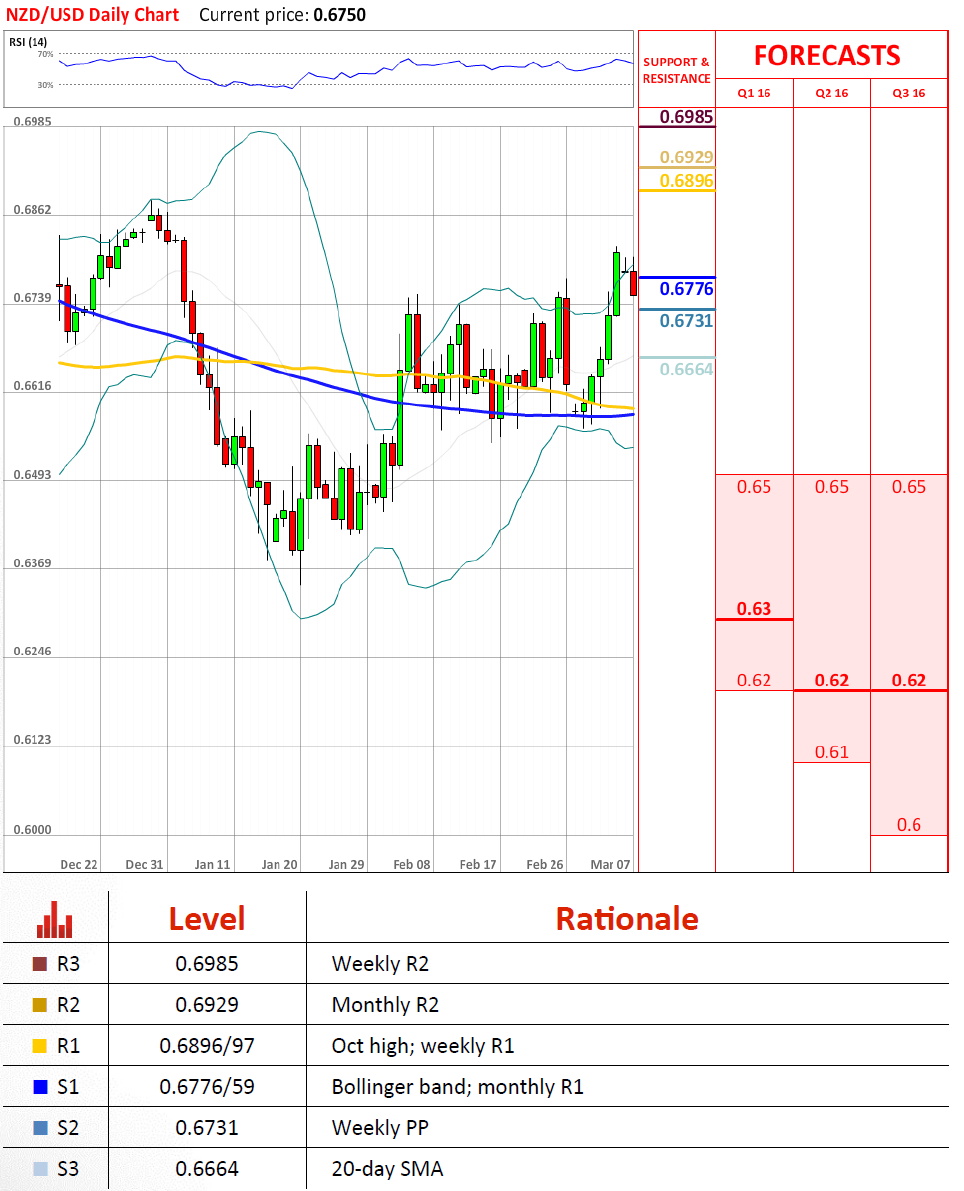Click the NZD/USD Daily Chart title

click(x=93, y=14)
